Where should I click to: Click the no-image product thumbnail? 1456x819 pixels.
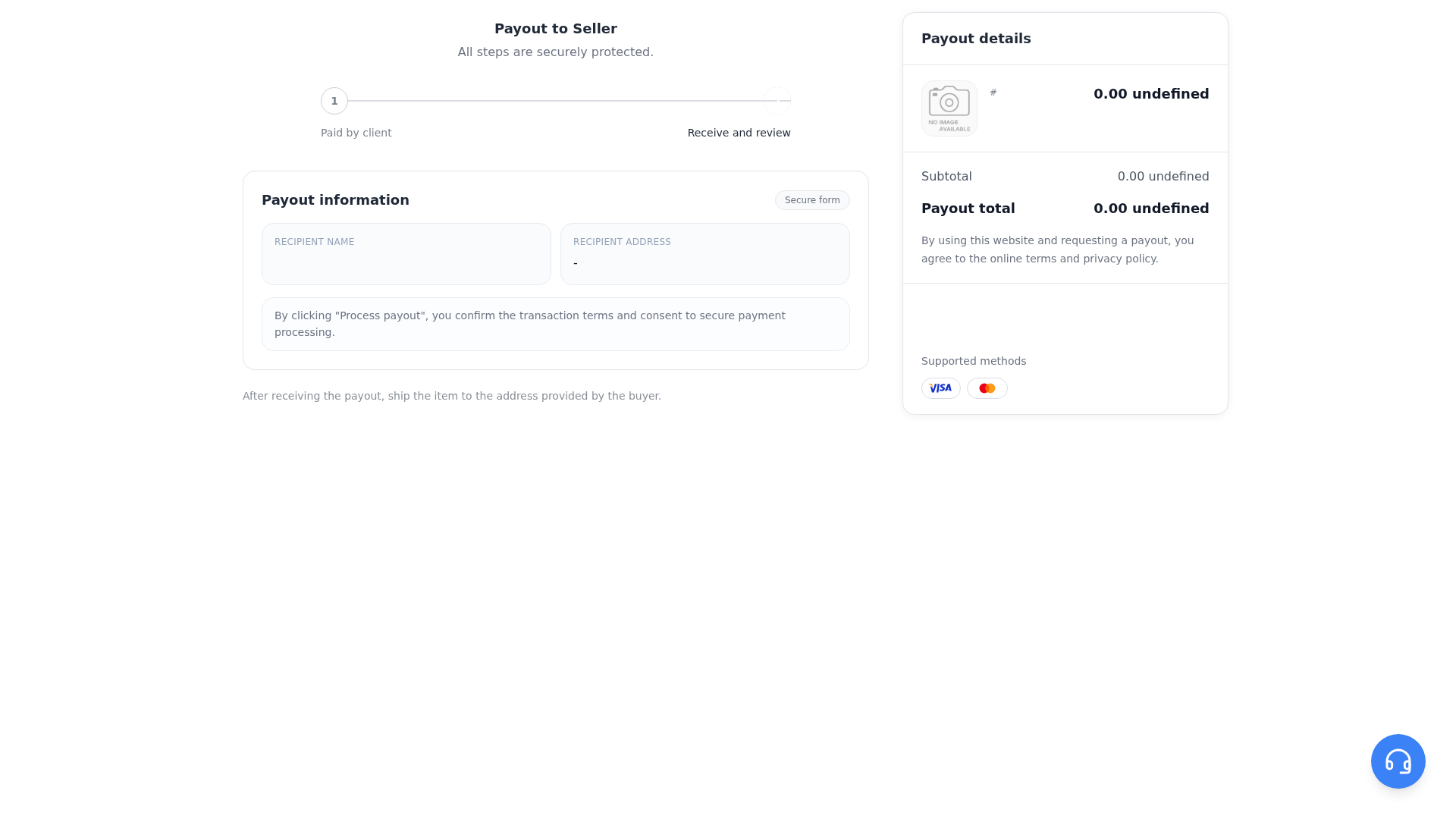pyautogui.click(x=949, y=108)
